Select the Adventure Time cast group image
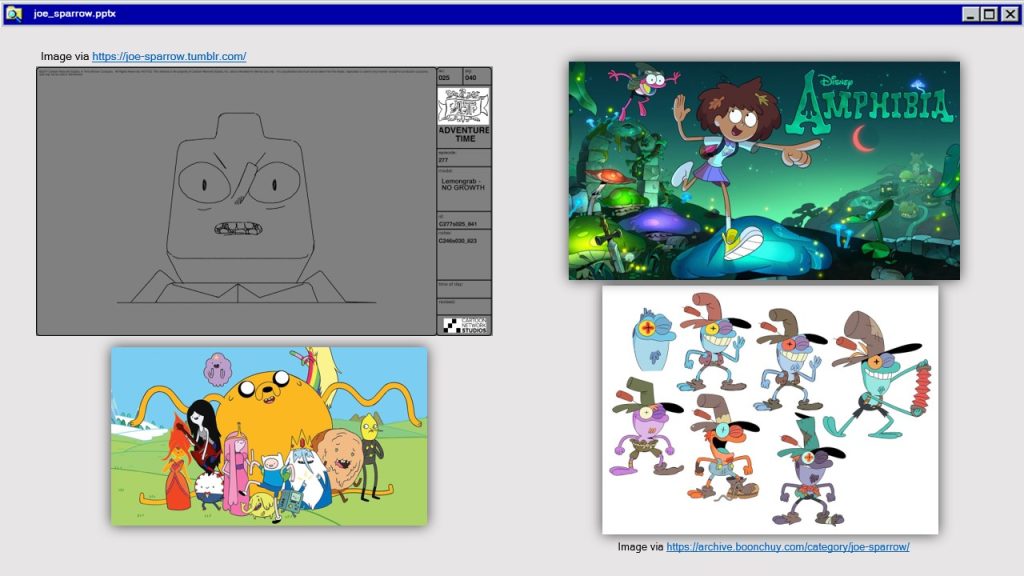 [269, 436]
